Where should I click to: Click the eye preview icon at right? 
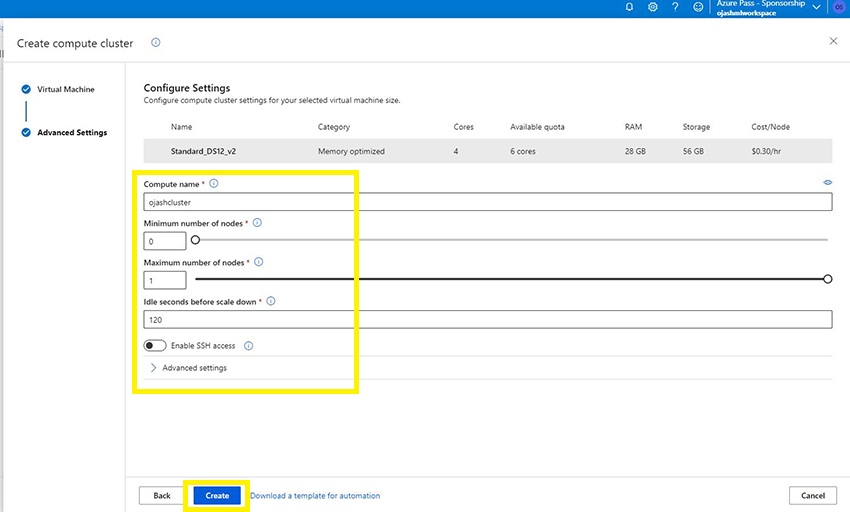(827, 183)
